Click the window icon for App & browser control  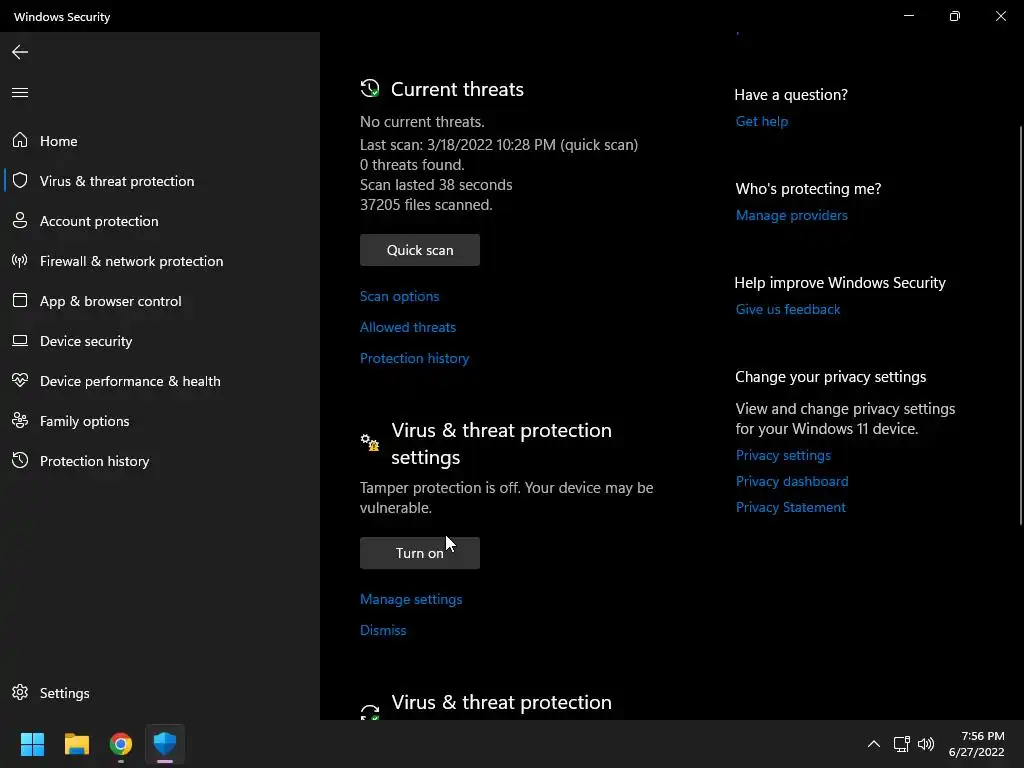pos(20,300)
